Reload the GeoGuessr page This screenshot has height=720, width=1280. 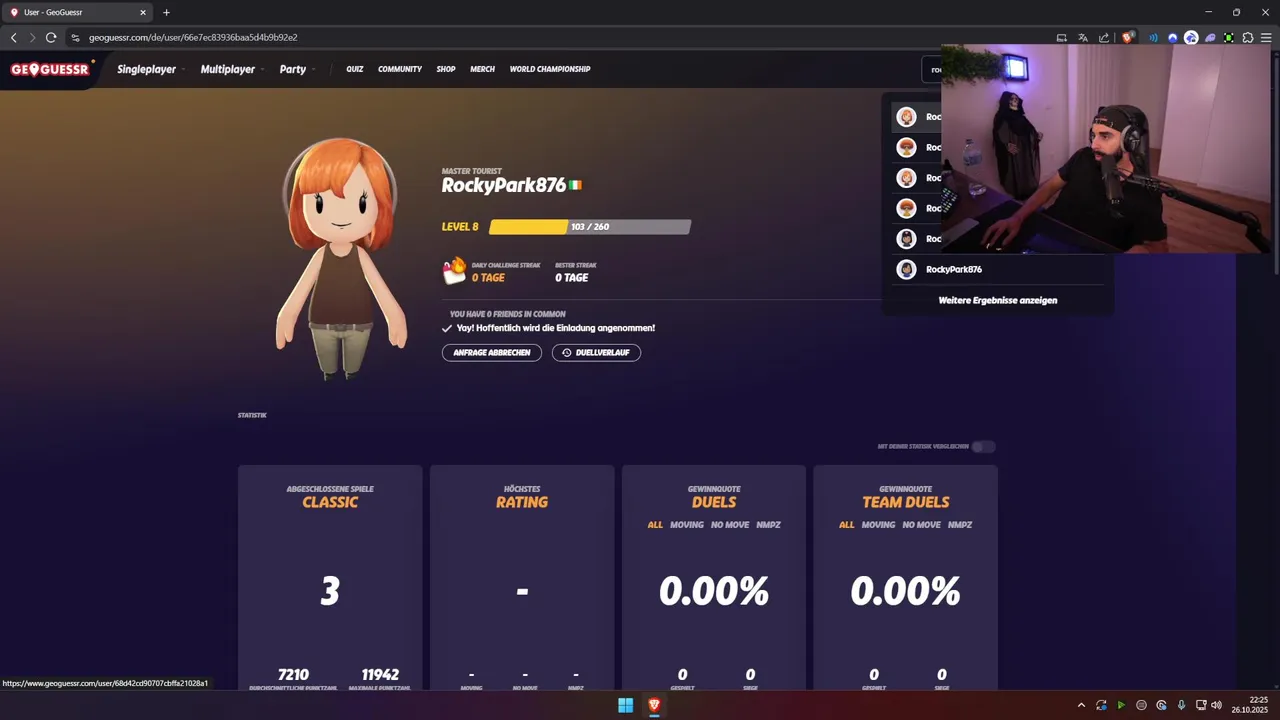(51, 37)
